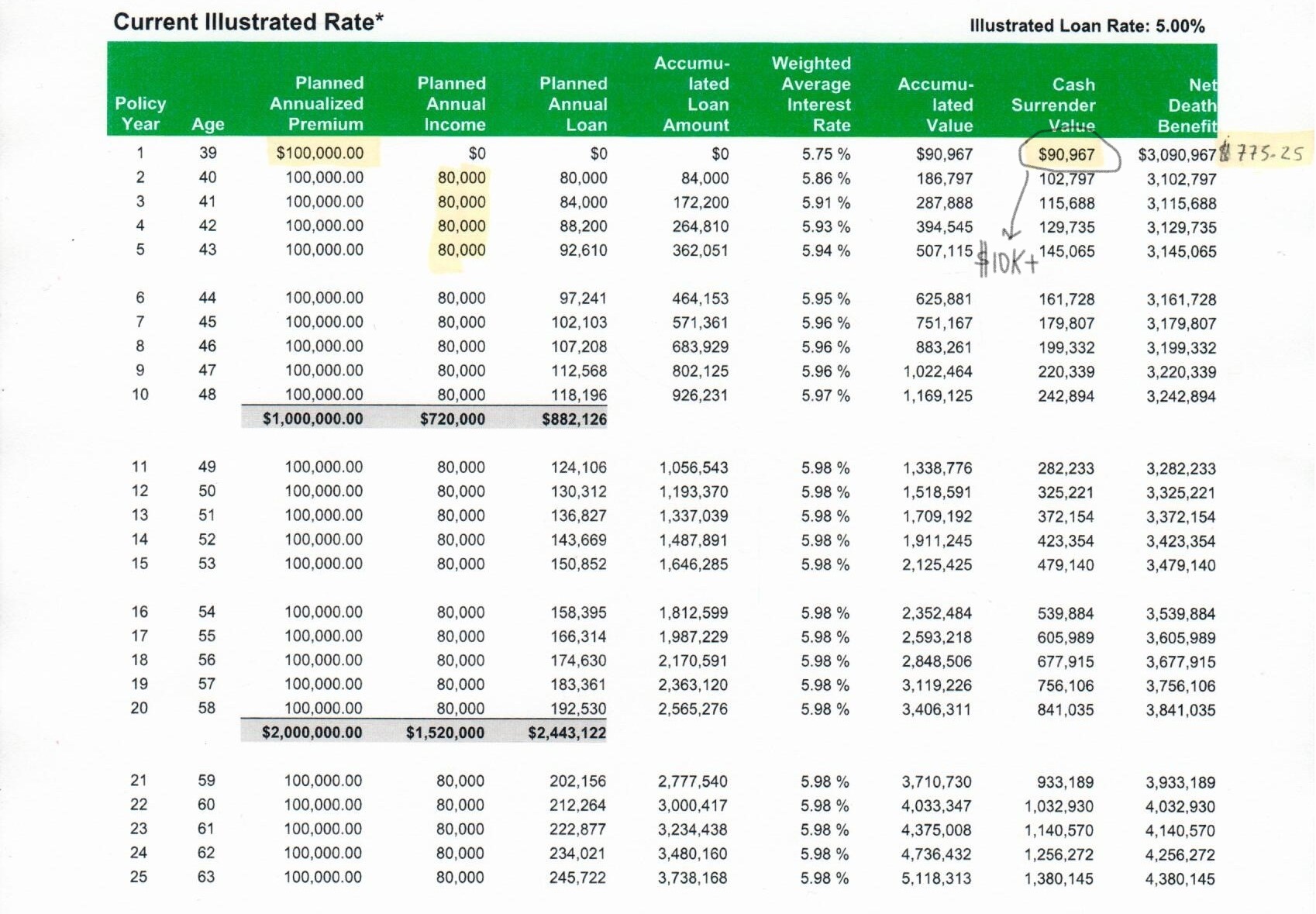The height and width of the screenshot is (914, 1316).
Task: Select the $2,443,122 loan subtotal cell
Action: pyautogui.click(x=567, y=733)
